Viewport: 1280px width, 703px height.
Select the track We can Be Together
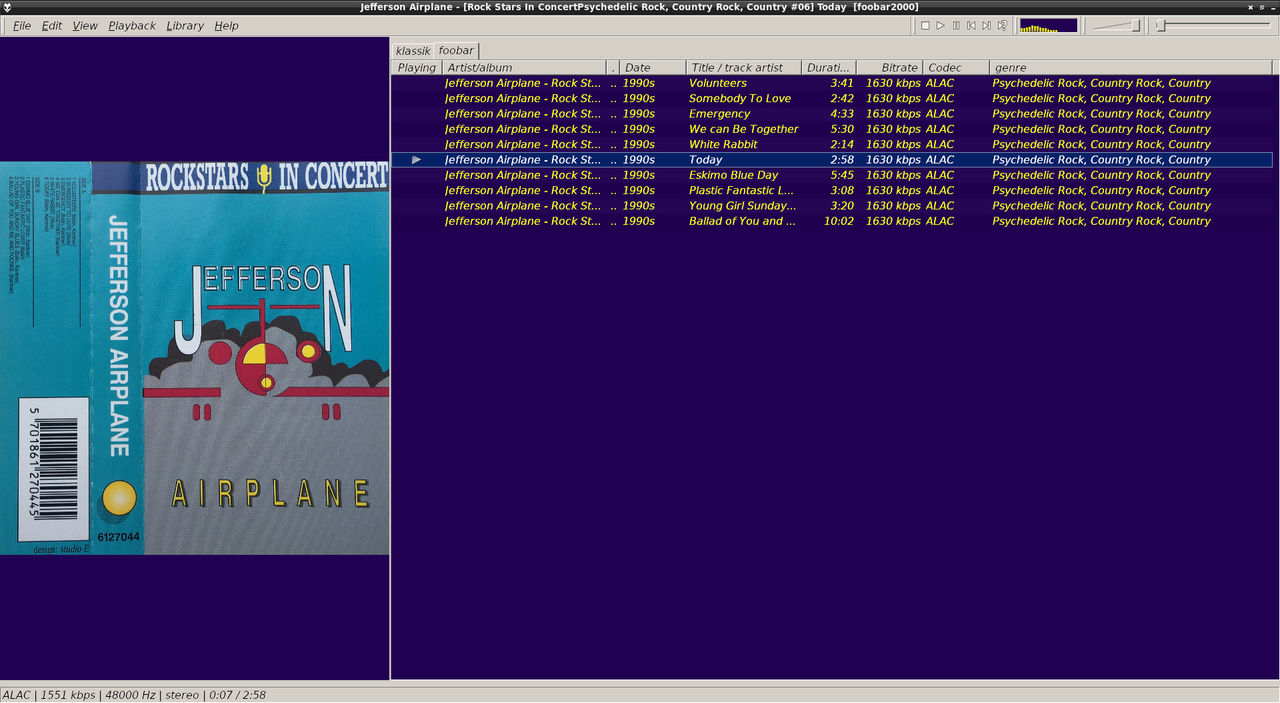pos(831,129)
